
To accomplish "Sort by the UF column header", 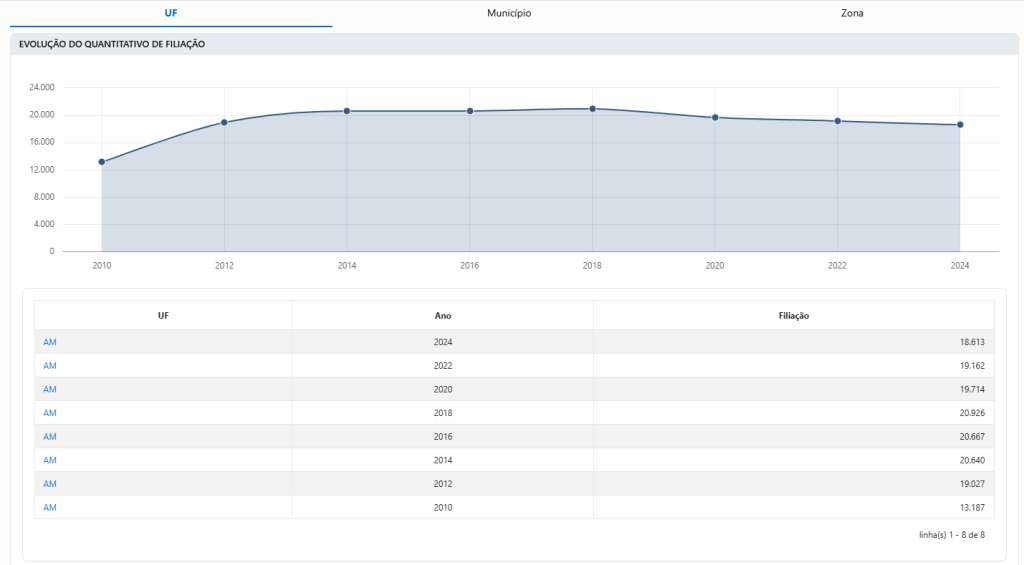I will coord(163,316).
